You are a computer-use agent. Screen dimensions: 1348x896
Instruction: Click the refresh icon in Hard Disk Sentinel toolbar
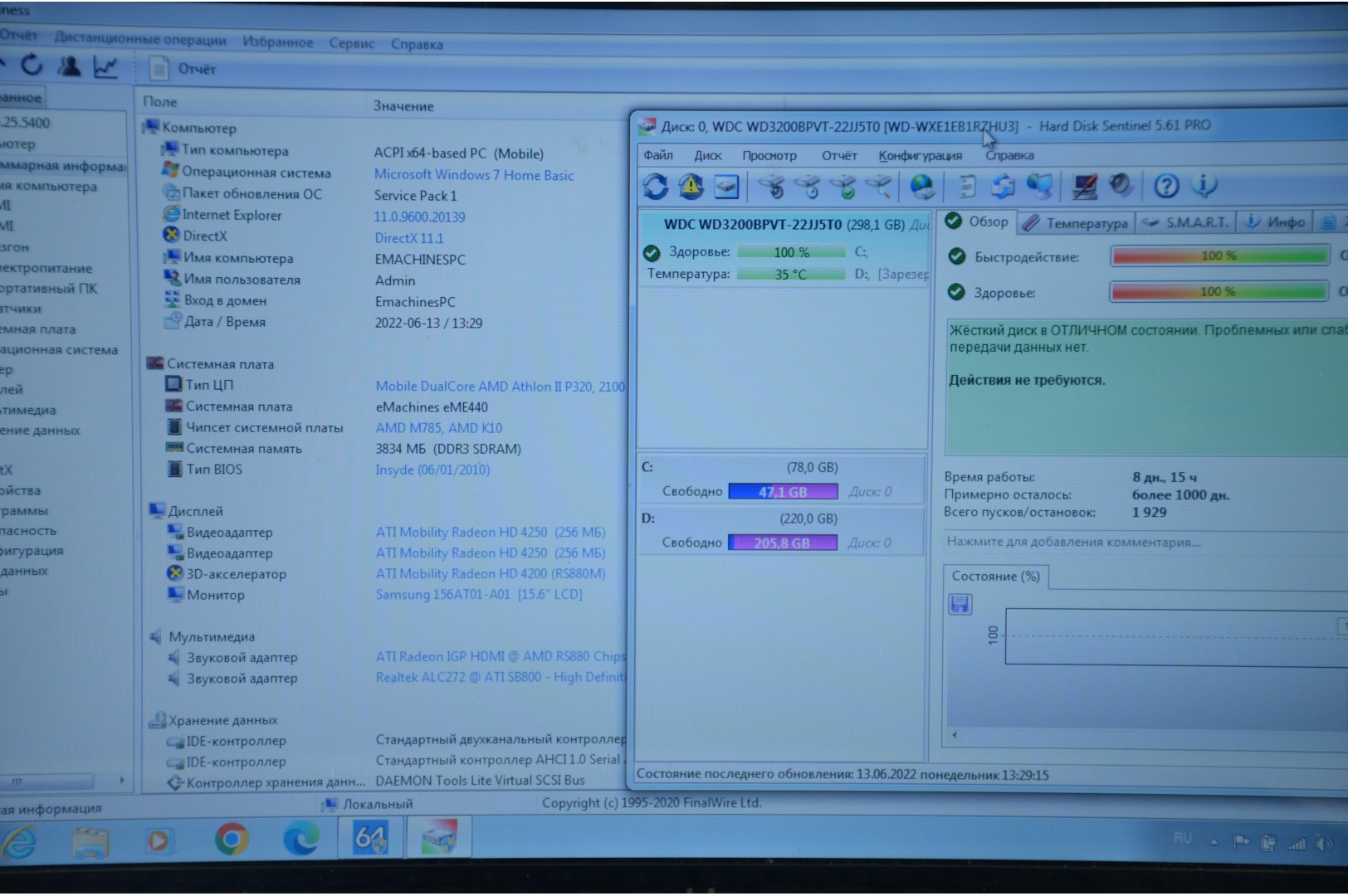655,187
